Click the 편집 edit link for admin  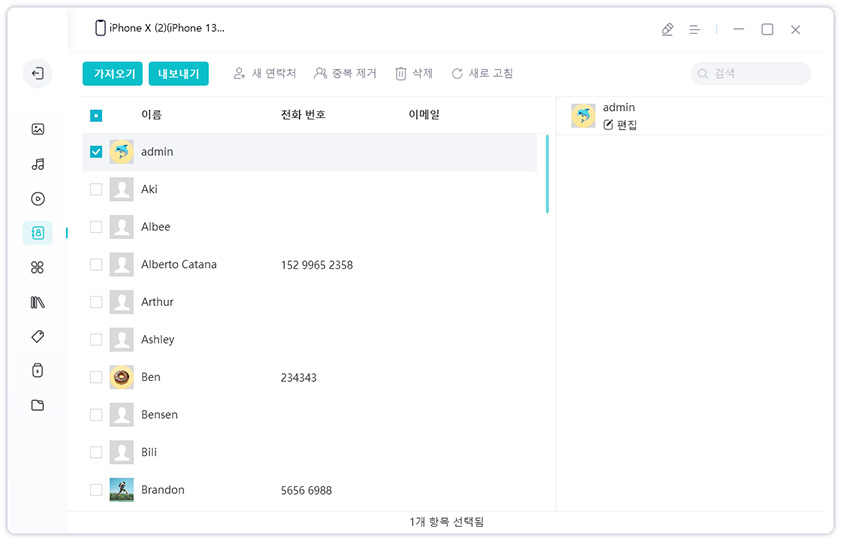(x=620, y=125)
